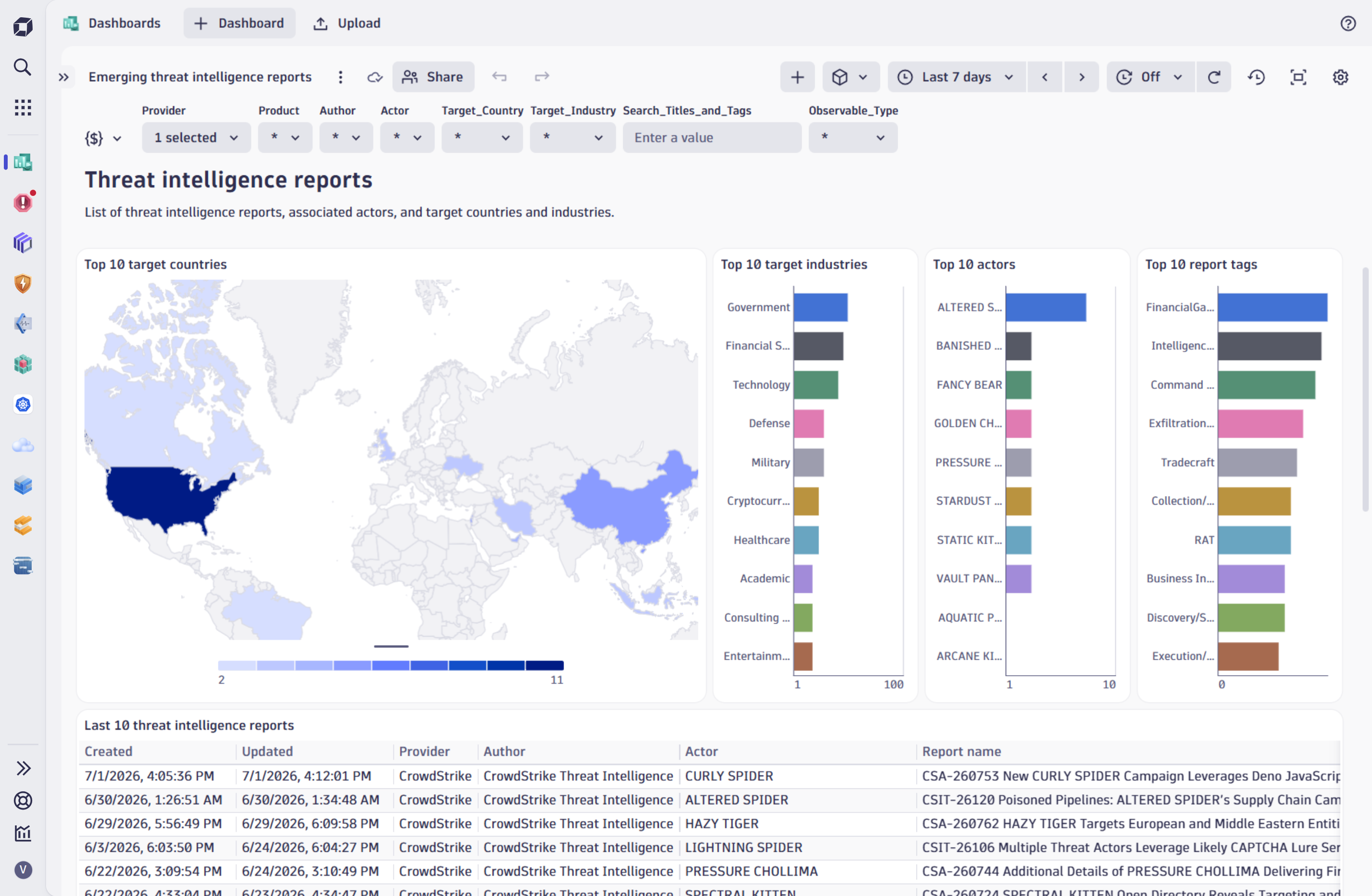1372x896 pixels.
Task: Open the Target_Country filter dropdown
Action: point(482,137)
